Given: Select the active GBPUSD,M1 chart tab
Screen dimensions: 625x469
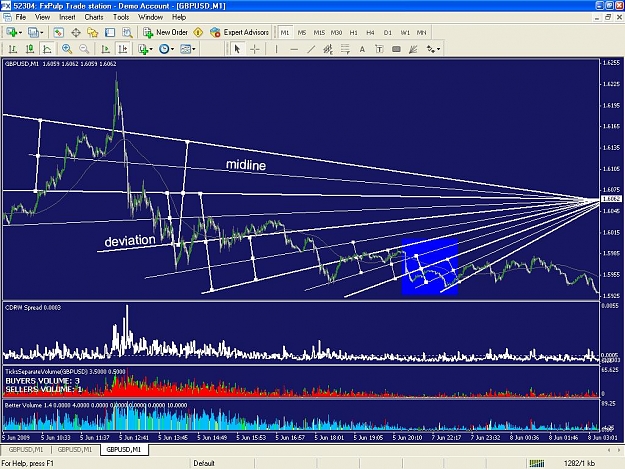Looking at the screenshot, I should 124,450.
